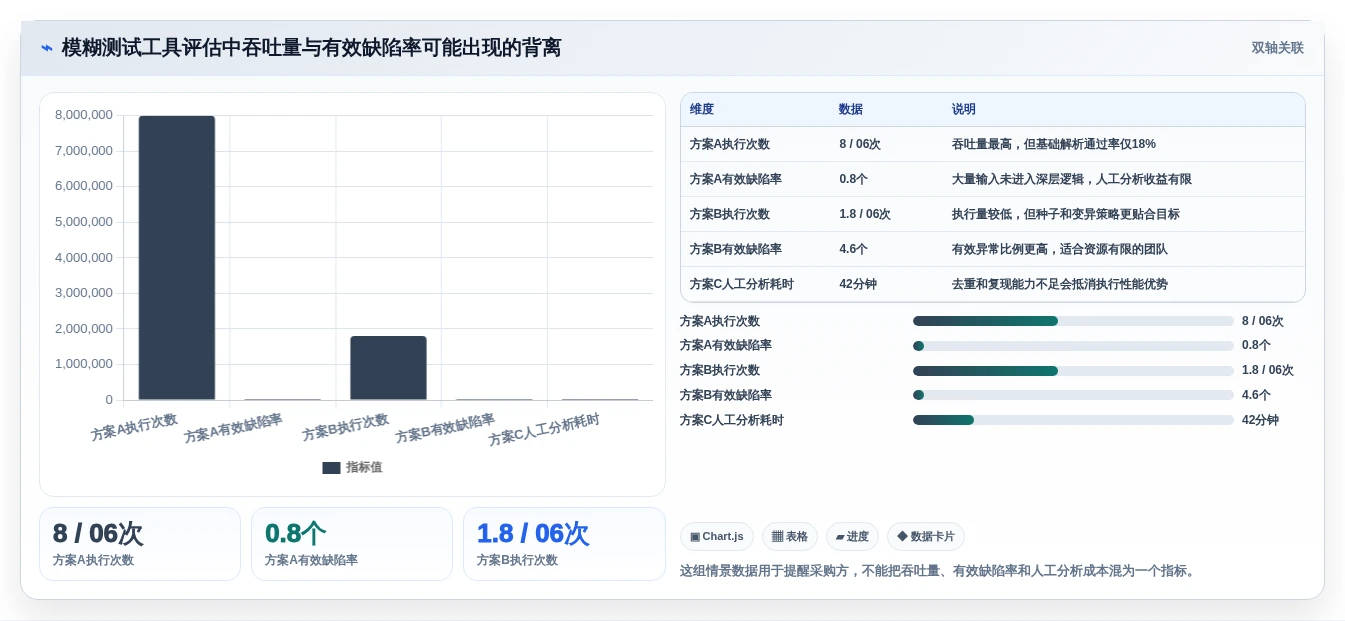Click y-axis label 4,000,000
The height and width of the screenshot is (621, 1345).
84,257
